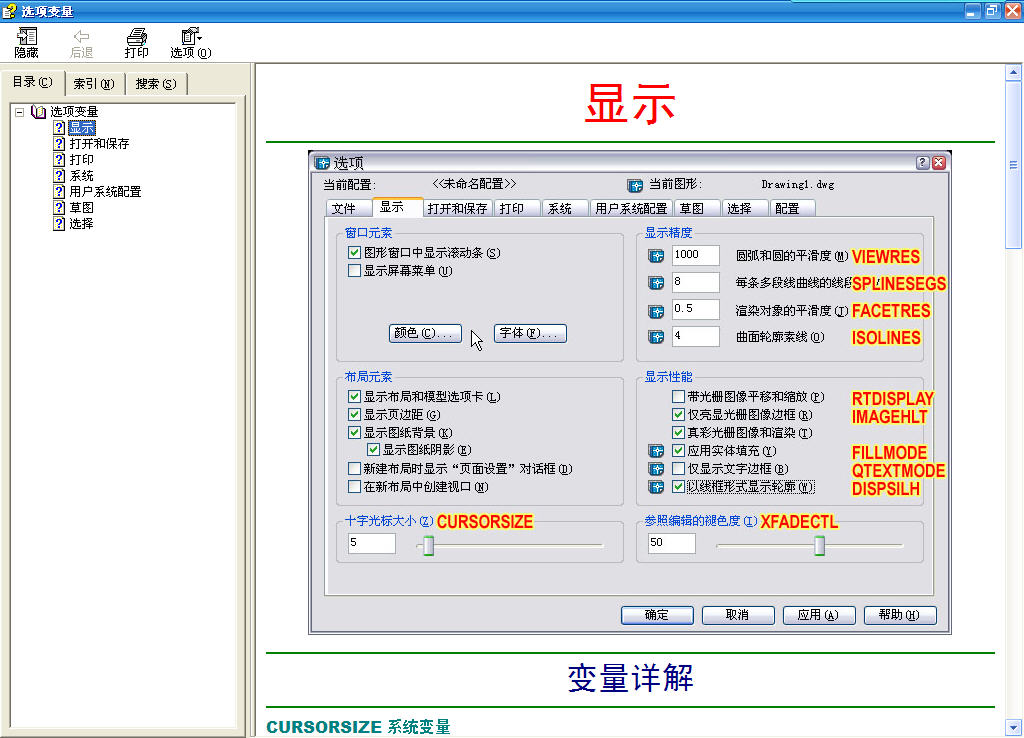
Task: Click the 选项 dialog title icon
Action: 322,163
